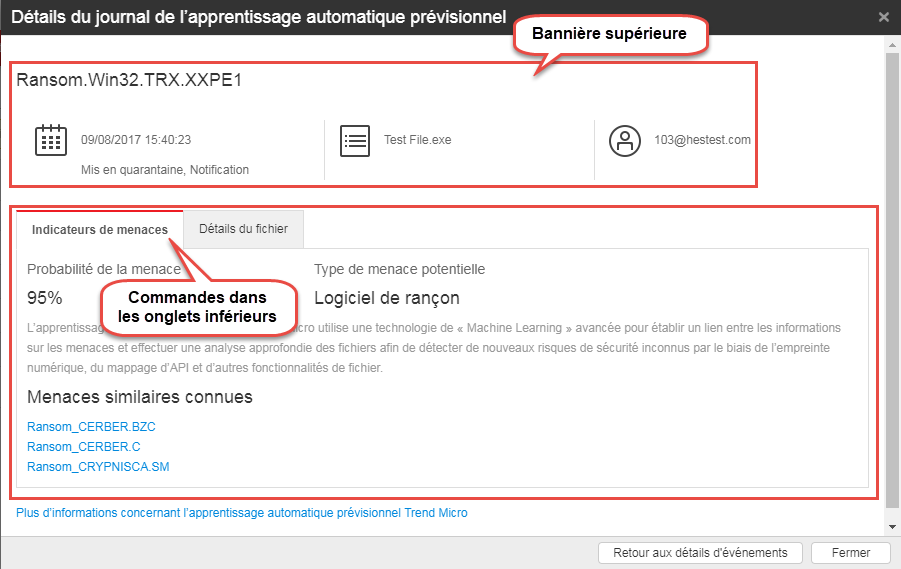Screen dimensions: 901x569
Task: Click the 95% threat probability value
Action: [x=45, y=298]
